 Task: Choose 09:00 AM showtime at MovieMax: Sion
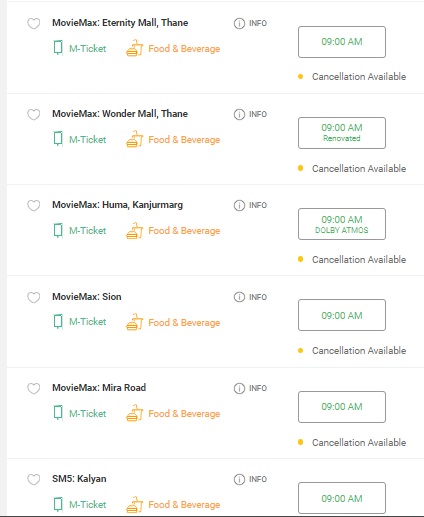[342, 315]
